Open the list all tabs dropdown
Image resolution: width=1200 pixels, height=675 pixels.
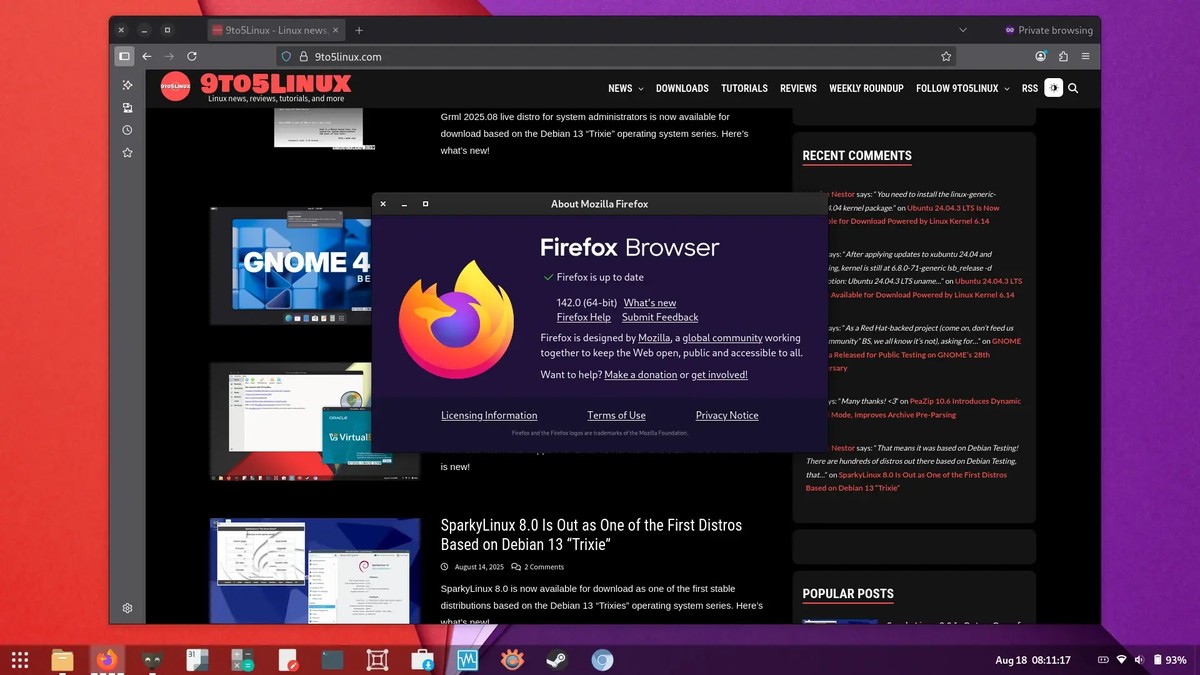pyautogui.click(x=963, y=30)
